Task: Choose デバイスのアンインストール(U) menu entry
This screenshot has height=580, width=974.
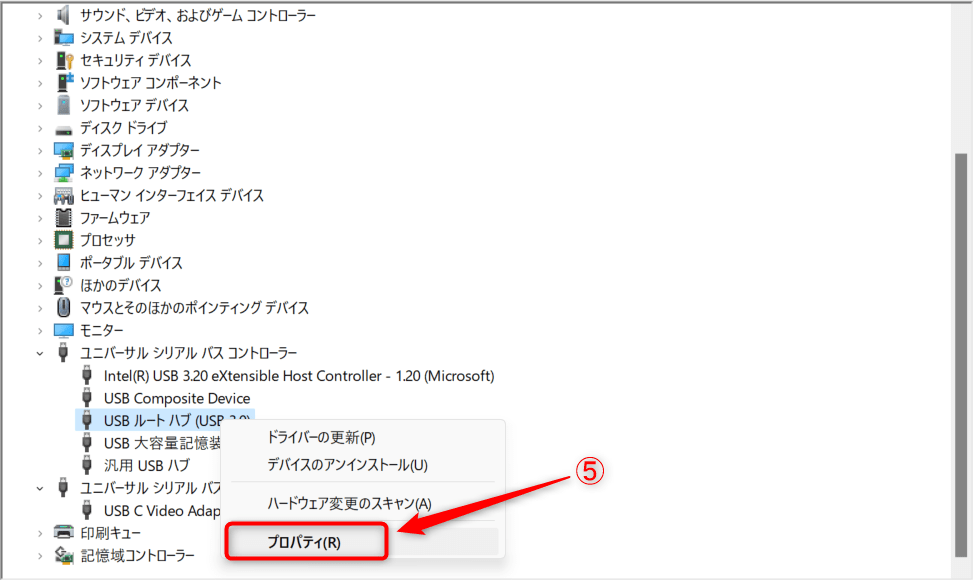Action: (347, 465)
